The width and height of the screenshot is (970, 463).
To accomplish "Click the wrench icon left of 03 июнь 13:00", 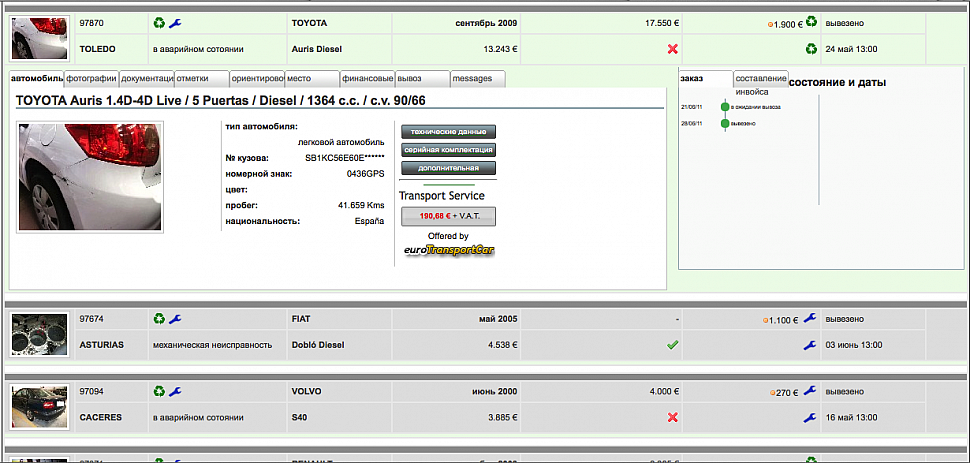I will 810,345.
